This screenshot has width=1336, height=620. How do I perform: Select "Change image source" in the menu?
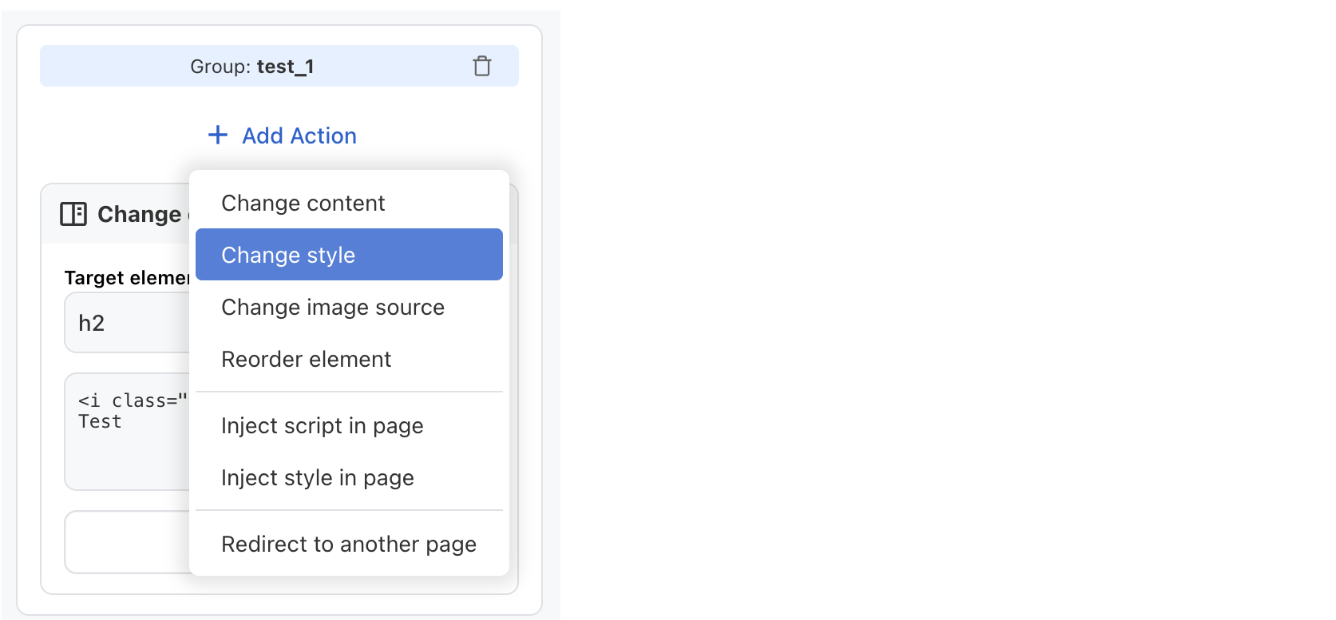coord(332,307)
